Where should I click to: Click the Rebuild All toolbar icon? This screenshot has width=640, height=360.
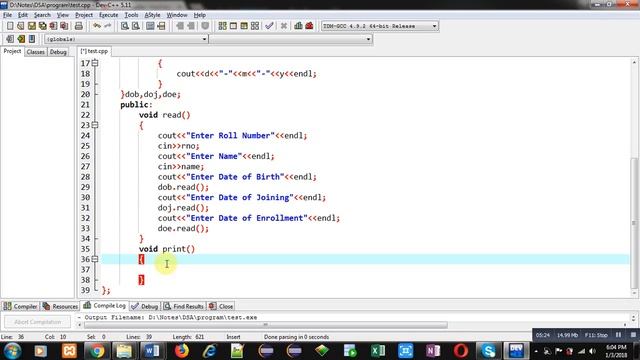255,26
